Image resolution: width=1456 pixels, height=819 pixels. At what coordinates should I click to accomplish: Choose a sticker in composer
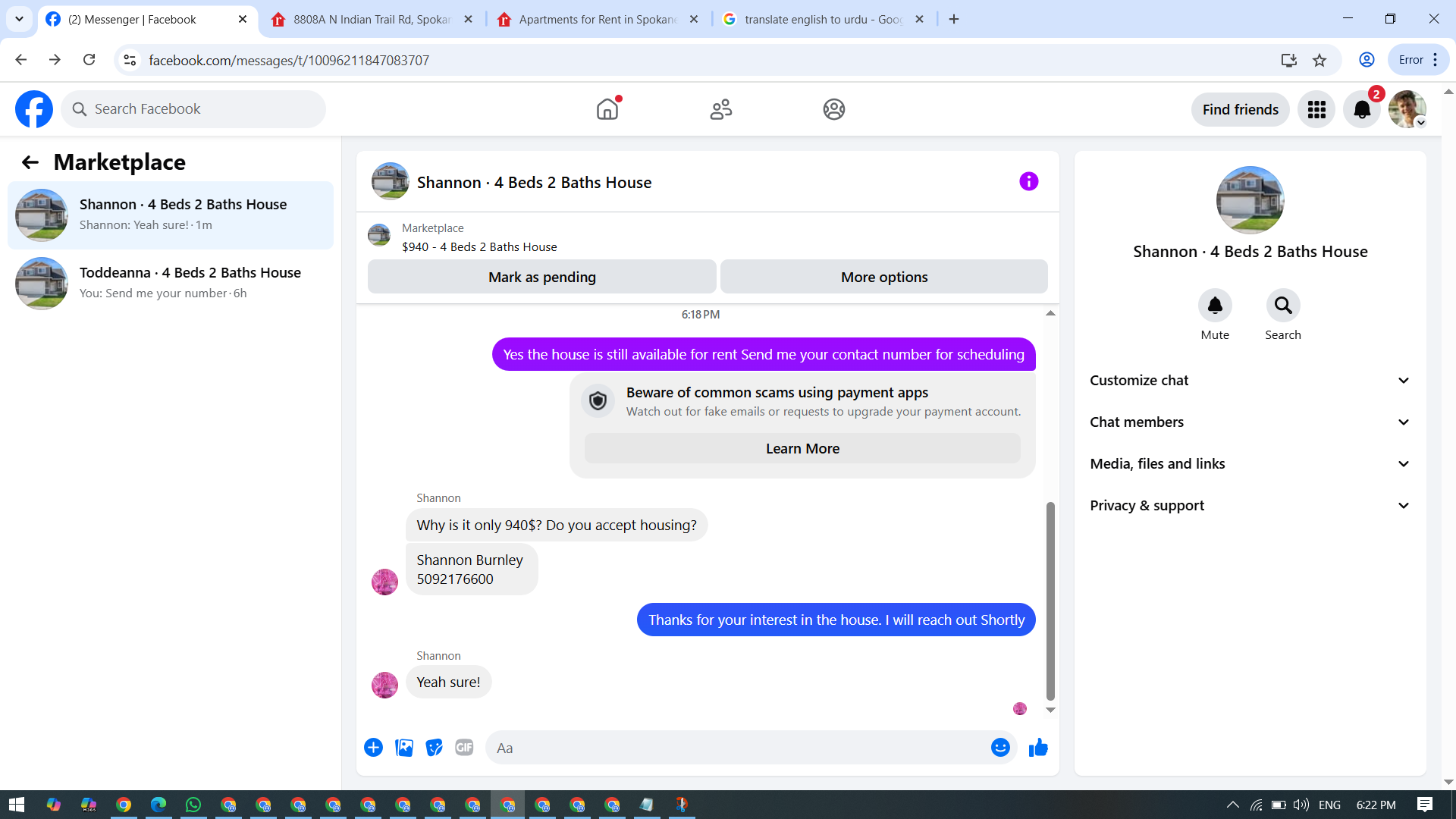(435, 748)
